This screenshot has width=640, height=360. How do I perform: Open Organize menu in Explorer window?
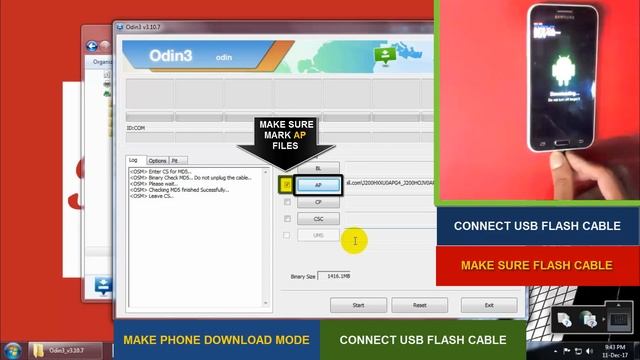[x=102, y=62]
